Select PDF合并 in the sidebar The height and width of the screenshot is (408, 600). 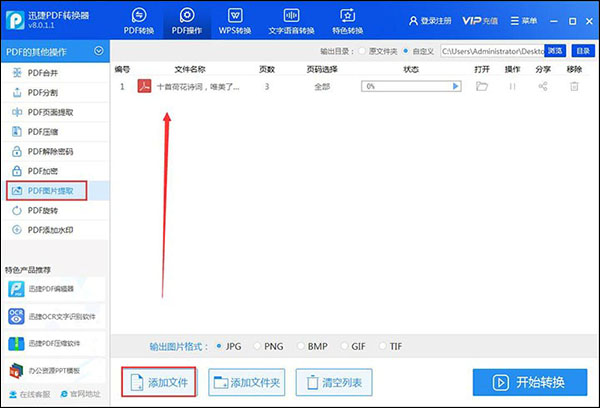click(x=55, y=73)
